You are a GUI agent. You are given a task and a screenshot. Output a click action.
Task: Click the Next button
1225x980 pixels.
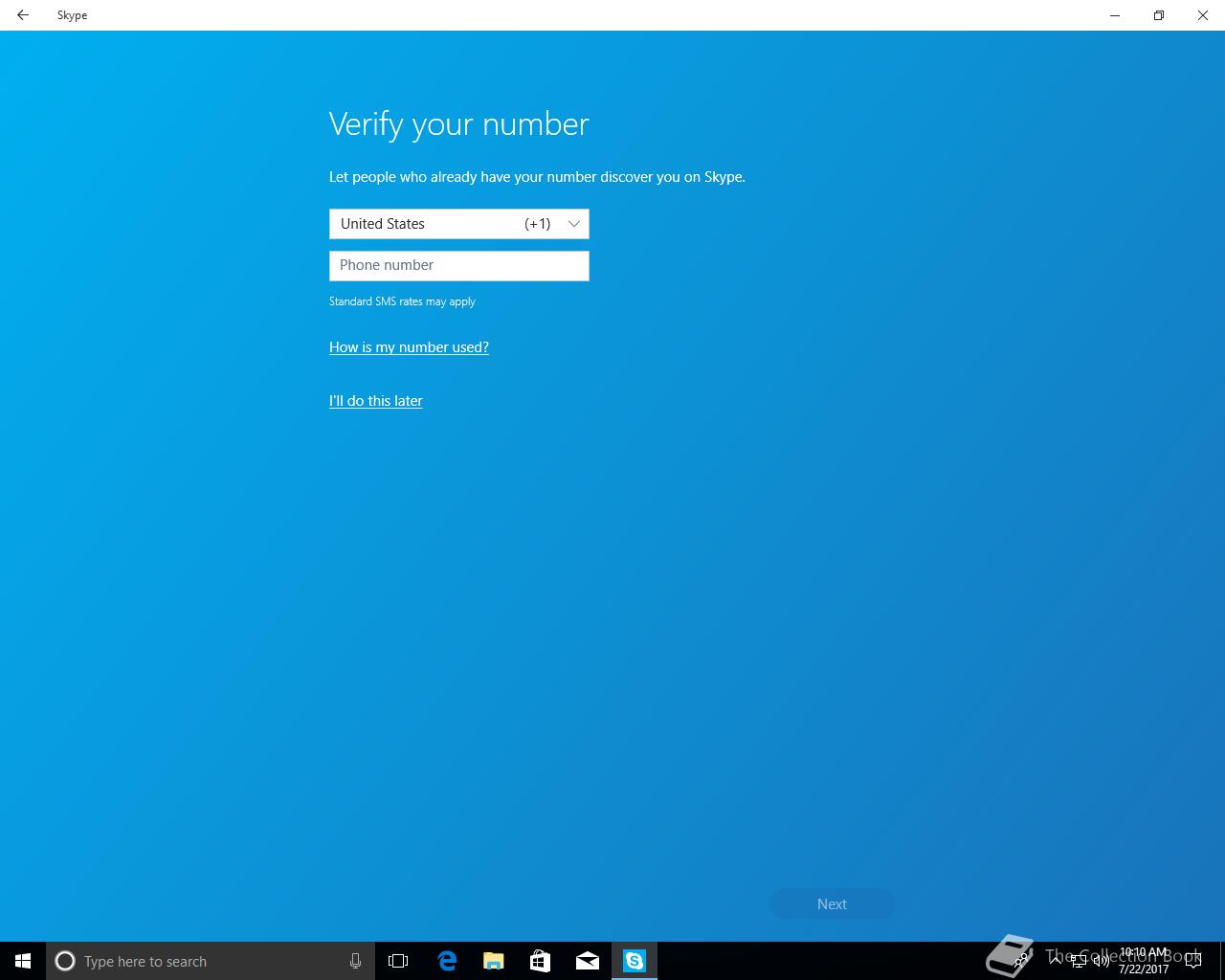833,904
